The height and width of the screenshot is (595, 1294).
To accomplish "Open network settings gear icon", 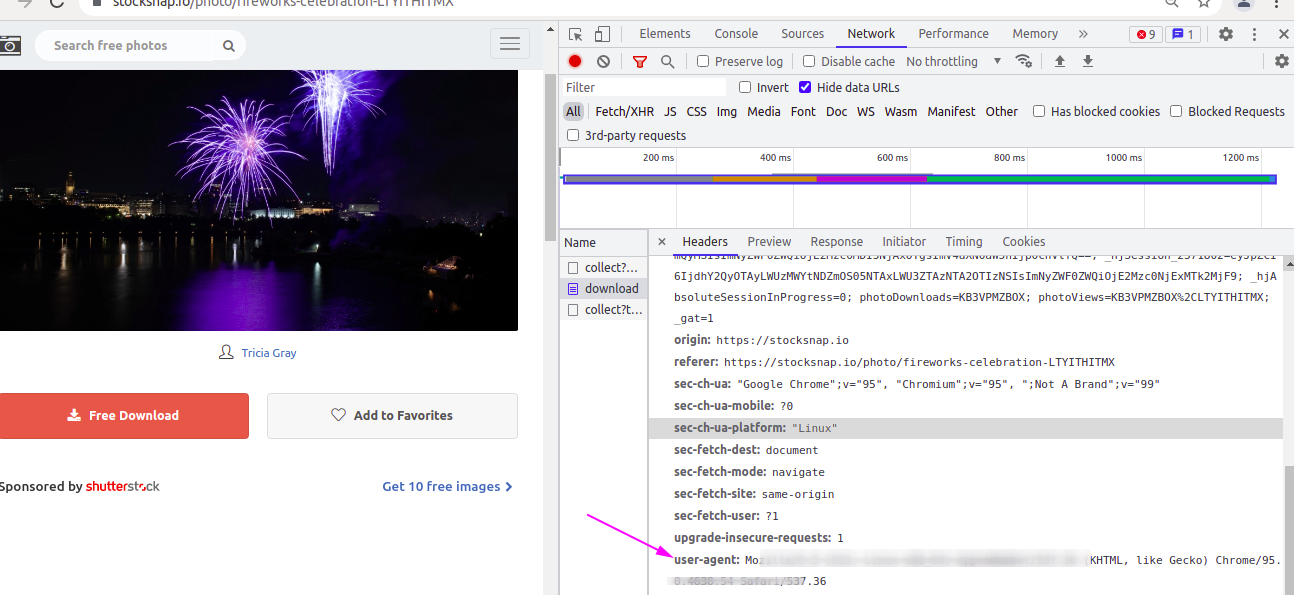I will click(1282, 61).
